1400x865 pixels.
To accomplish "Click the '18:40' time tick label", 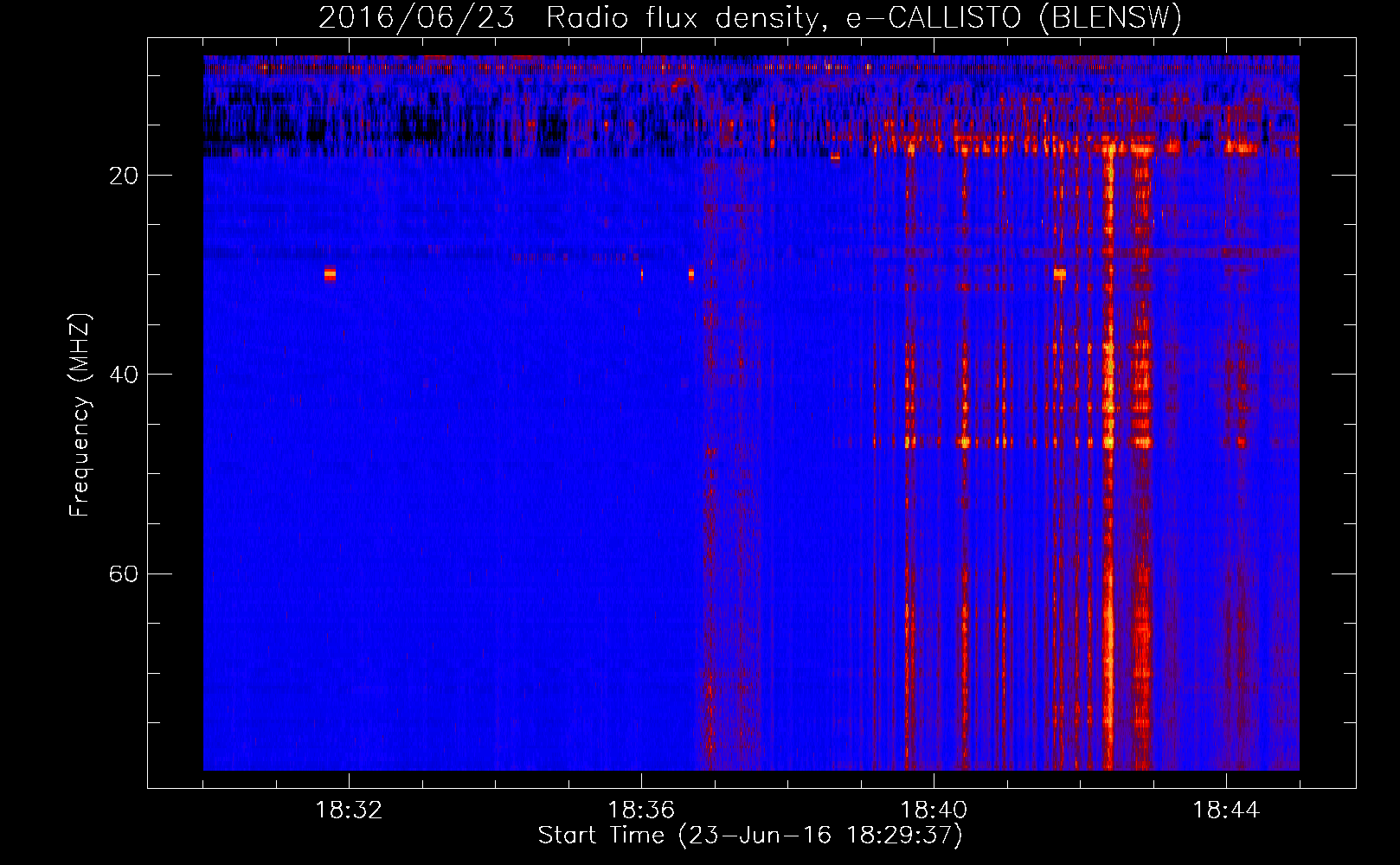I will (x=934, y=811).
